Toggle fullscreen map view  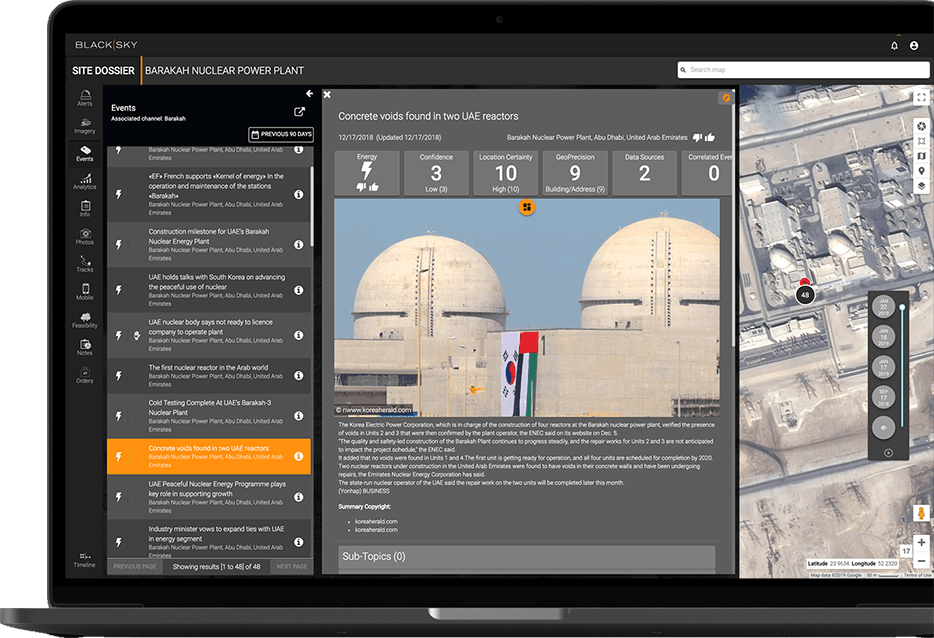[x=921, y=97]
